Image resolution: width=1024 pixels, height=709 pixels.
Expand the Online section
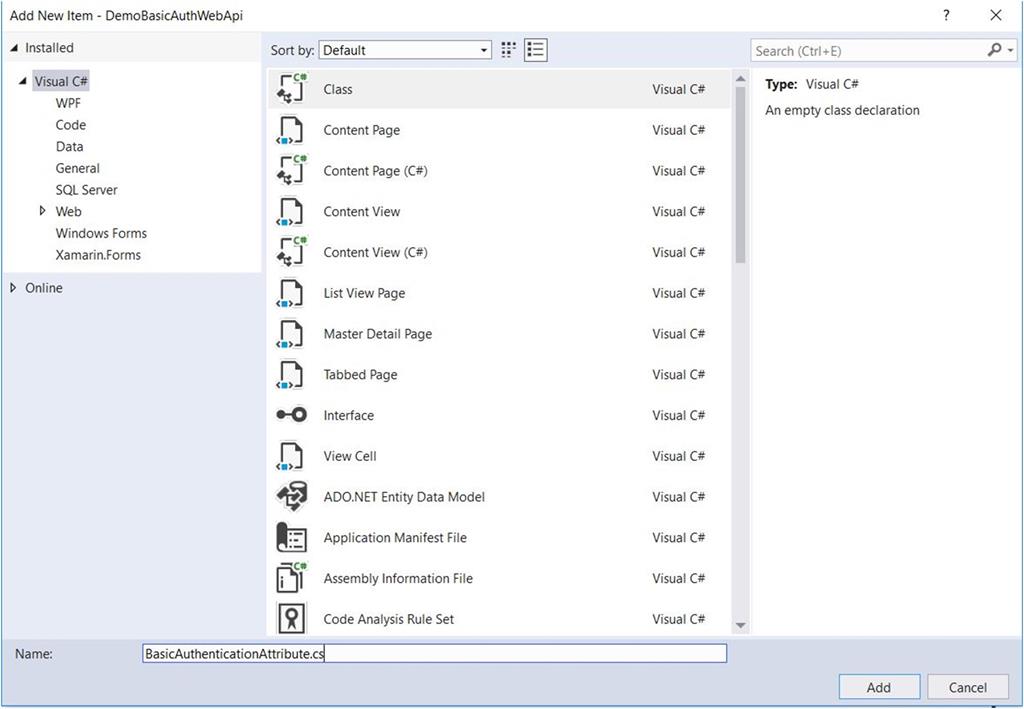pos(12,287)
